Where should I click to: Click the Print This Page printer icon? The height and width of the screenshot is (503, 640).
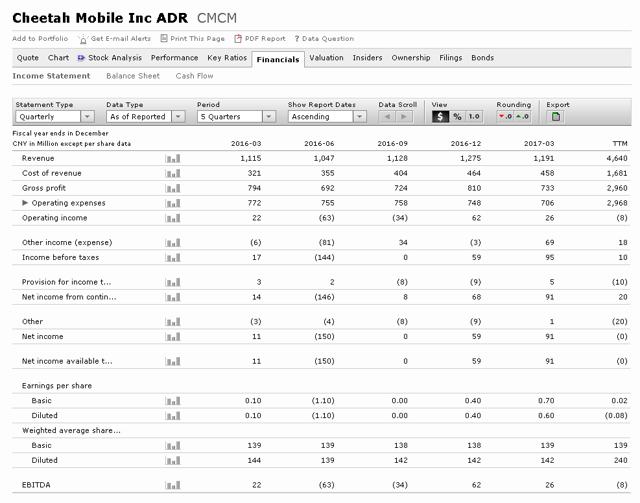pyautogui.click(x=164, y=38)
